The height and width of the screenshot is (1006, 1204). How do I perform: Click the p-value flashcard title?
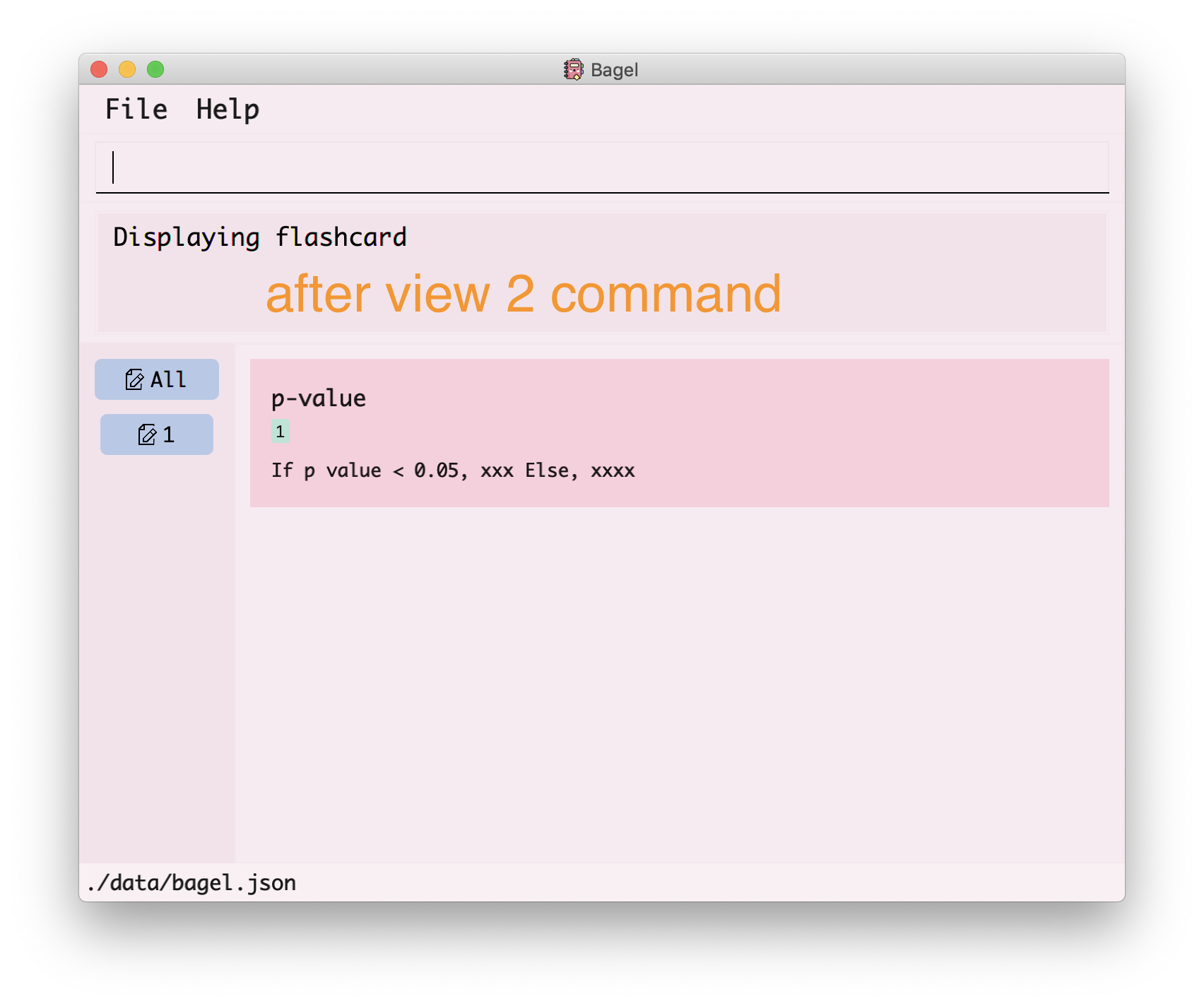(319, 398)
